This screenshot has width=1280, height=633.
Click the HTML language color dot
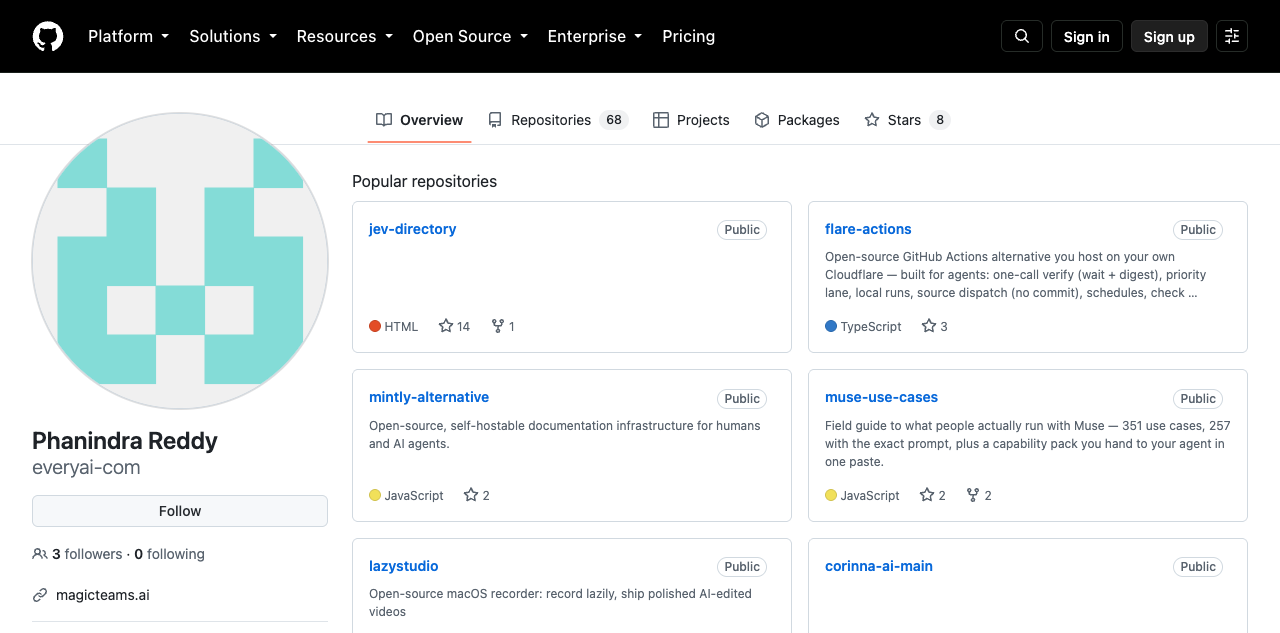(x=375, y=326)
